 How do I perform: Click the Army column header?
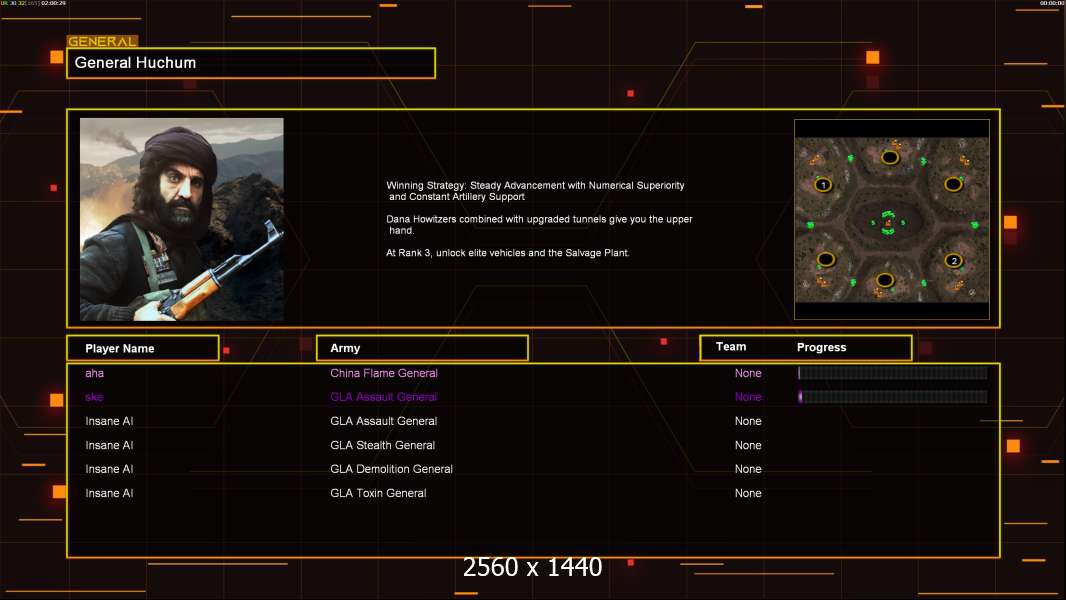click(x=422, y=348)
